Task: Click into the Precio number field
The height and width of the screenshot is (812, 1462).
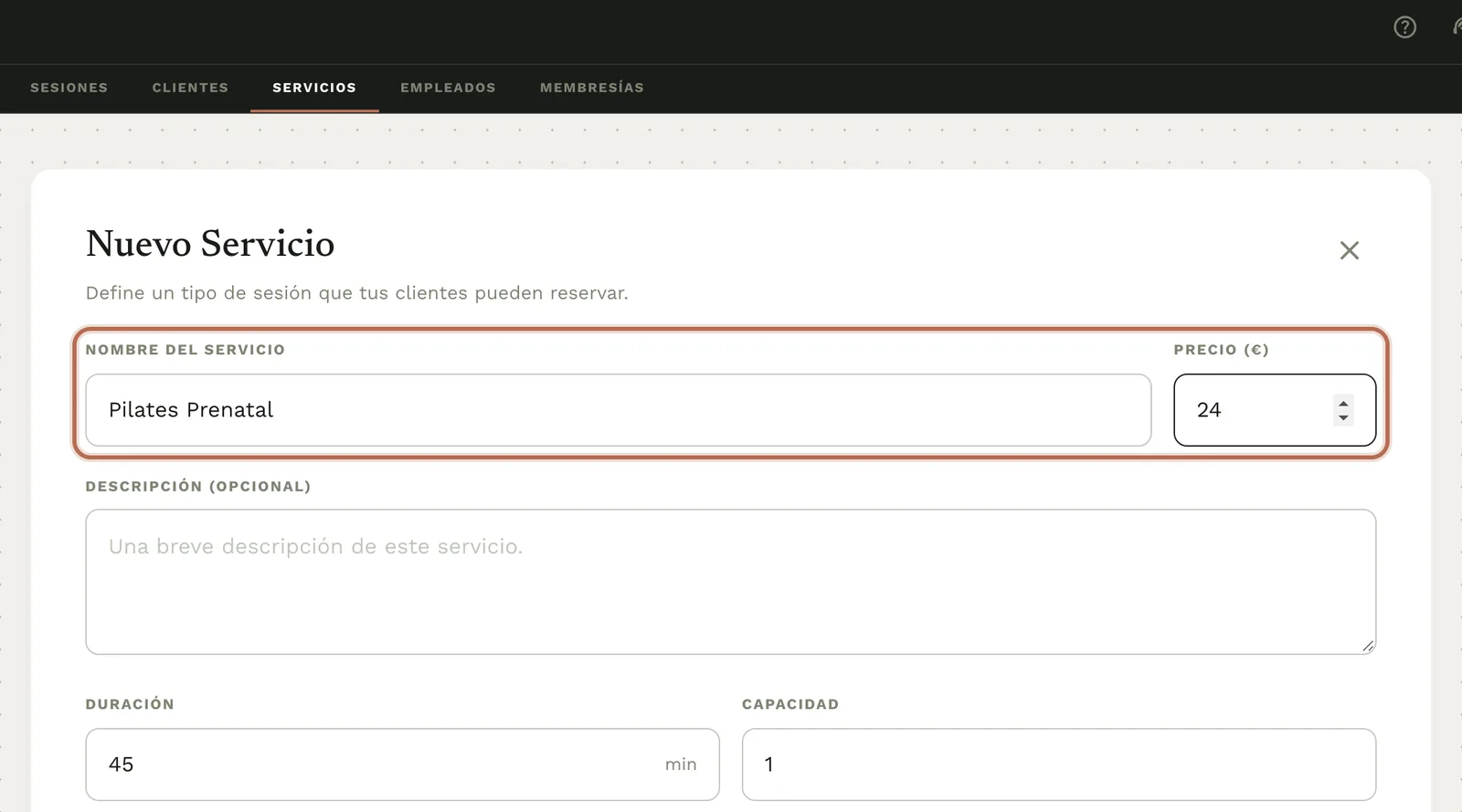Action: (1275, 410)
